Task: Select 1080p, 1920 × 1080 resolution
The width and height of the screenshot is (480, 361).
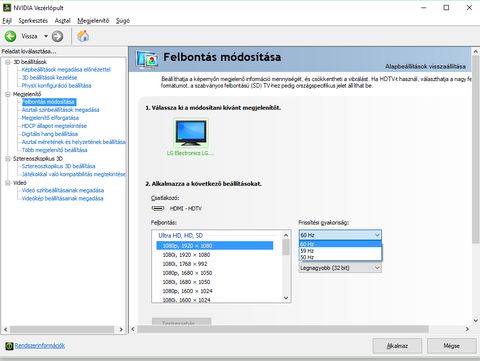Action: click(x=215, y=246)
